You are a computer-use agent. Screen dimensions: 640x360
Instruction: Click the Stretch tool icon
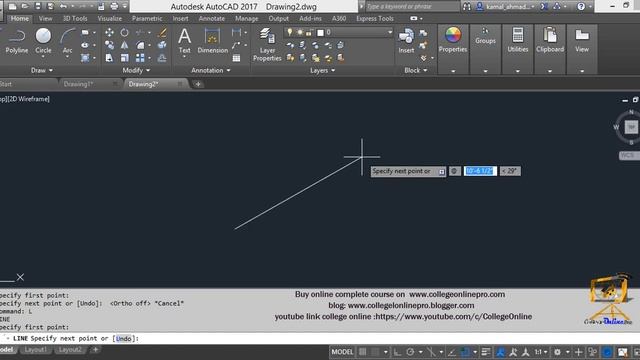[109, 58]
